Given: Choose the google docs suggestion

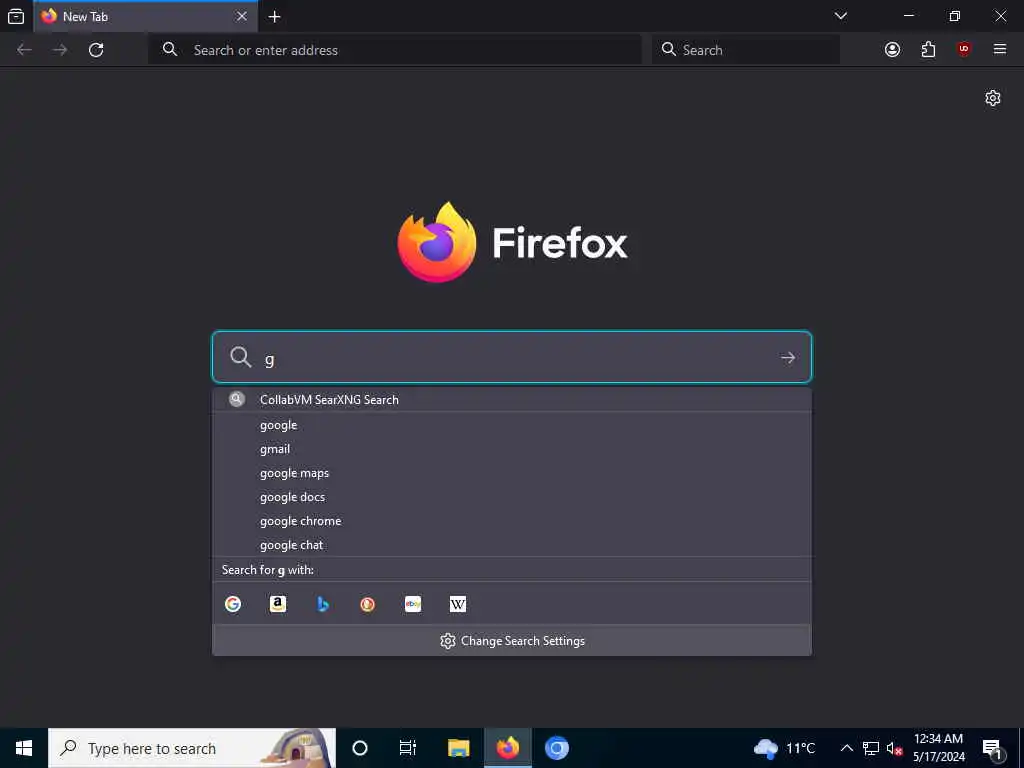Looking at the screenshot, I should point(512,497).
